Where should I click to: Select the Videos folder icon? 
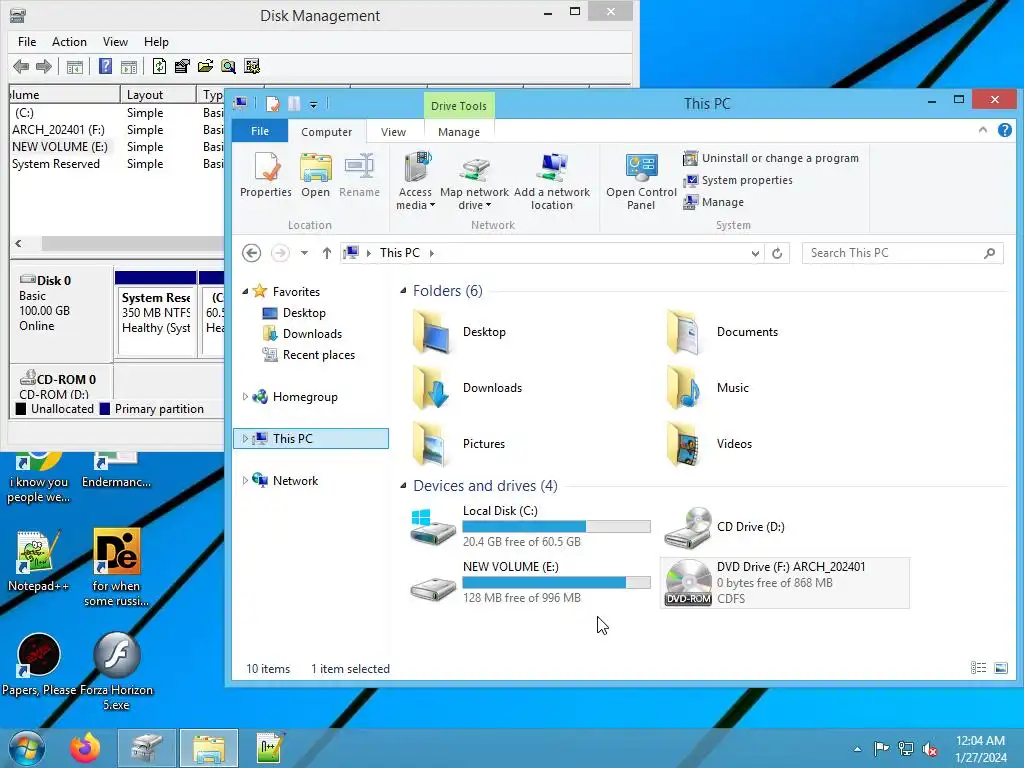(x=684, y=444)
